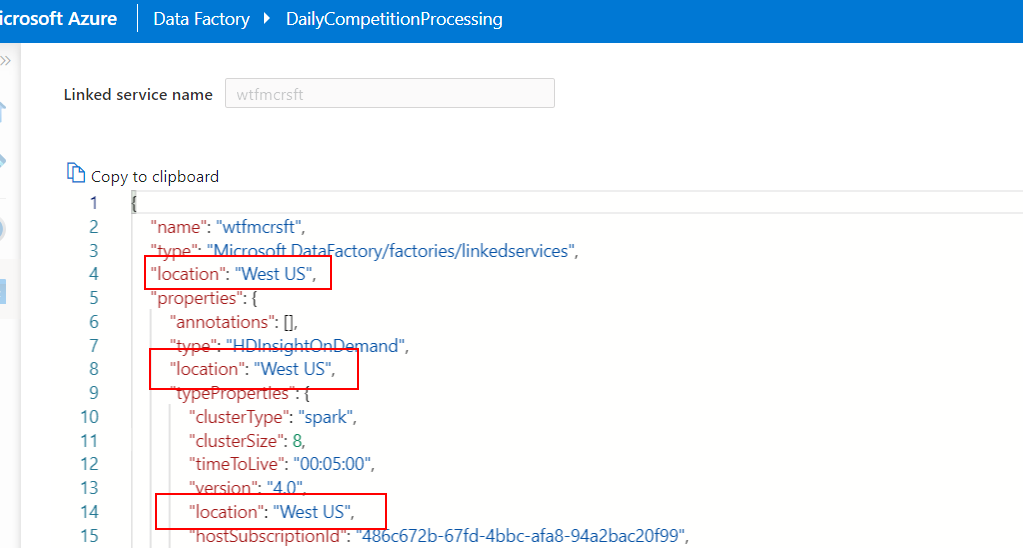Screen dimensions: 1023x548
Task: Click "location" key on line 14
Action: 224,512
